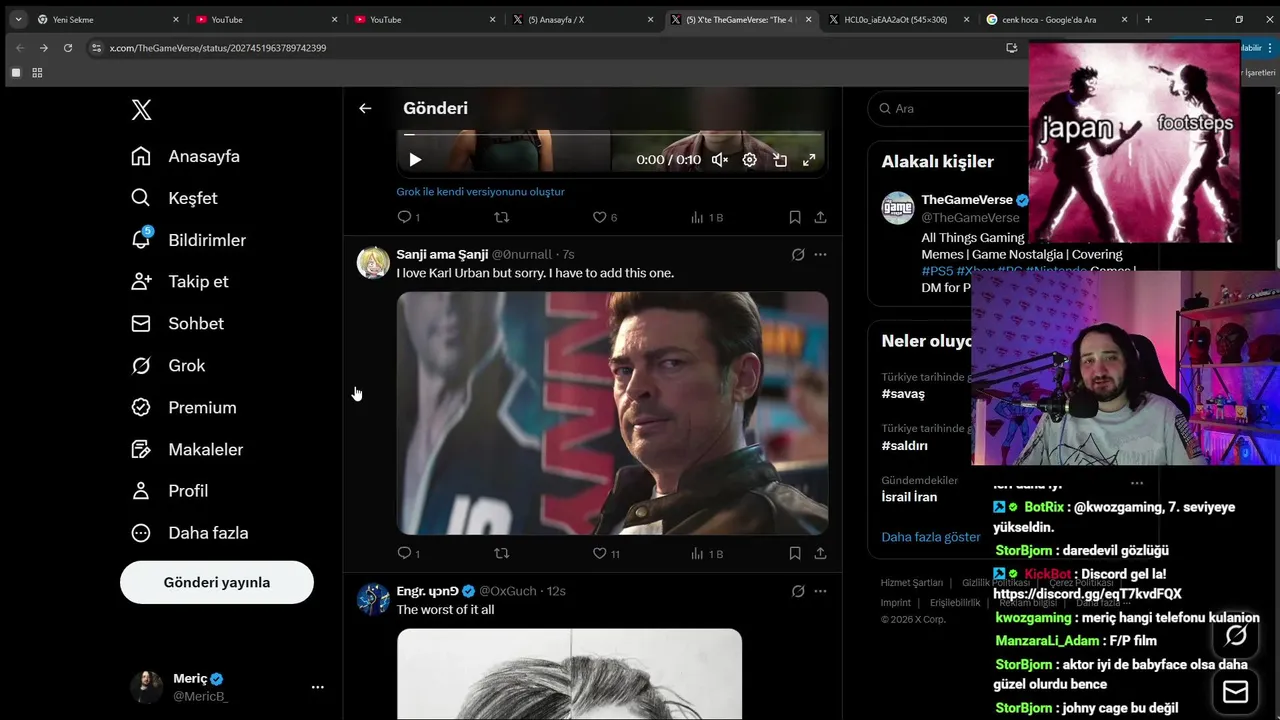Reload the page

[68, 48]
